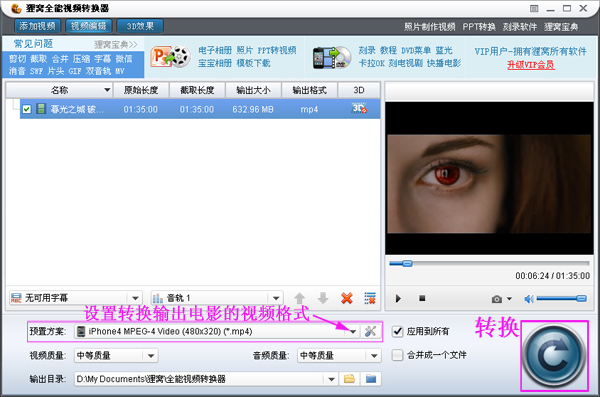This screenshot has width=600, height=397.
Task: Enable the 合并成一个文件 checkbox
Action: click(x=398, y=355)
